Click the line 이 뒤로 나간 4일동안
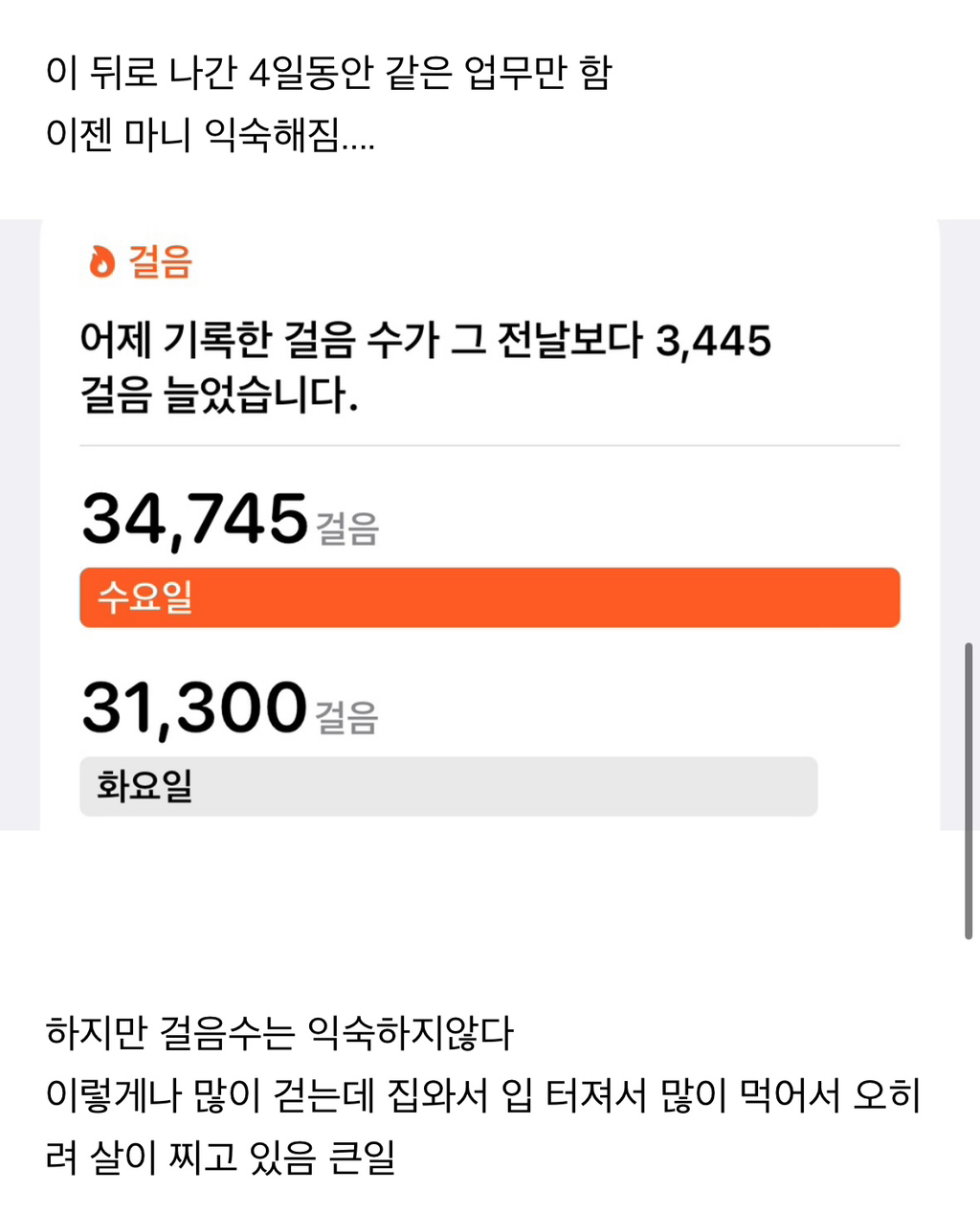This screenshot has height=1214, width=980. [328, 73]
